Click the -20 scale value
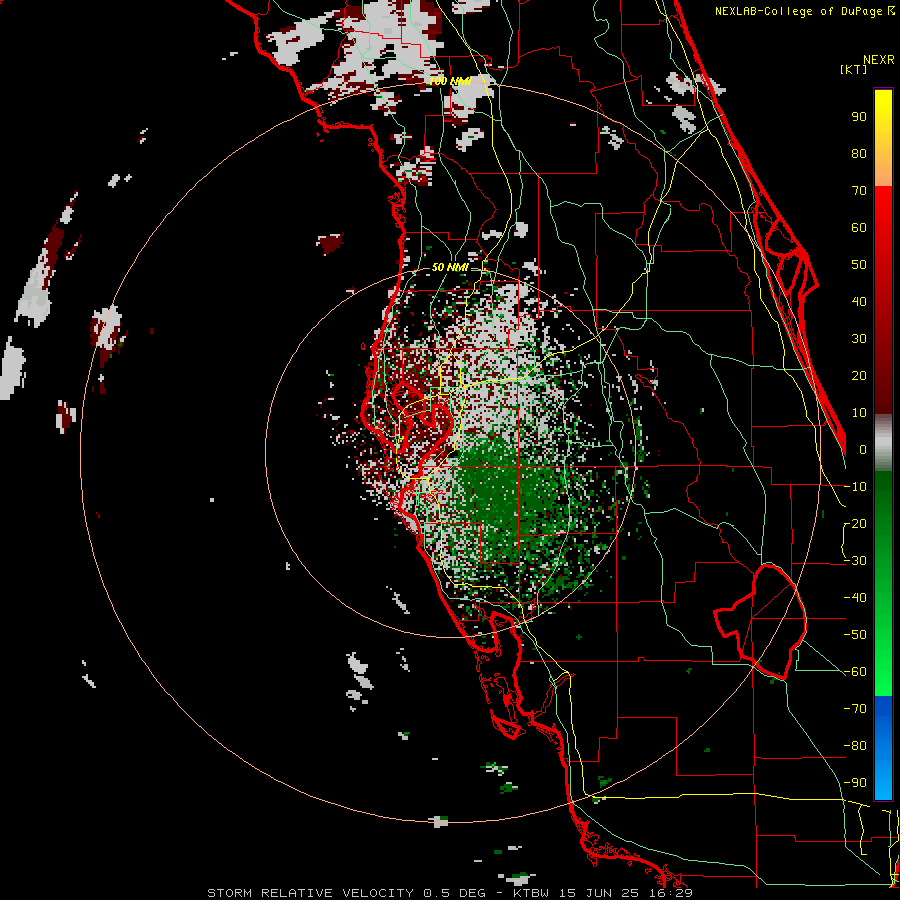900x900 pixels. (x=855, y=524)
